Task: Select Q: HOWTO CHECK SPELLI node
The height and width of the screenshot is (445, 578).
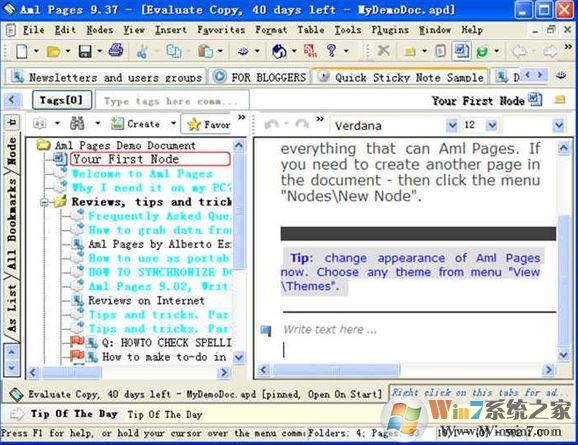Action: [167, 343]
